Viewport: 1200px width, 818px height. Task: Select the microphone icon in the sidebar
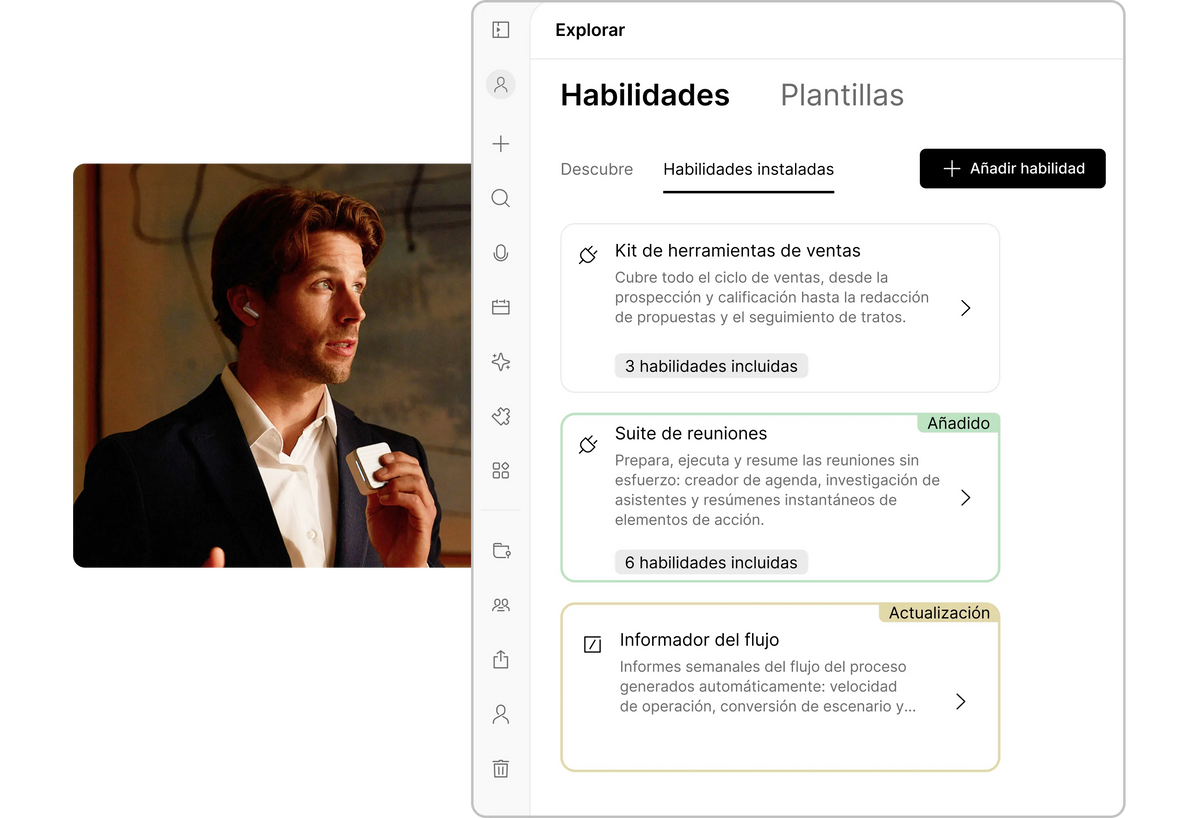point(501,253)
